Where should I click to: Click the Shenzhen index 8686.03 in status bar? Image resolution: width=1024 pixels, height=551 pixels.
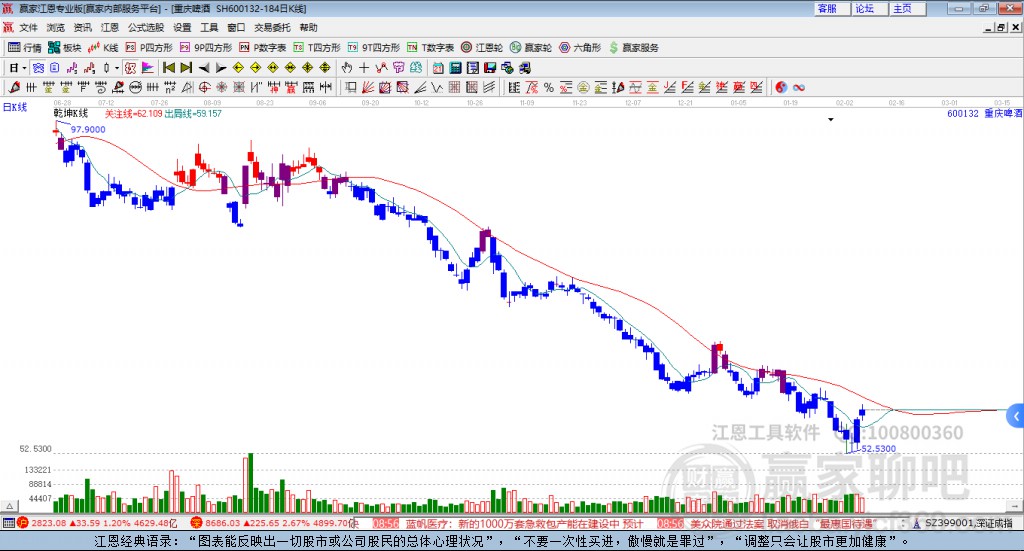pos(222,523)
